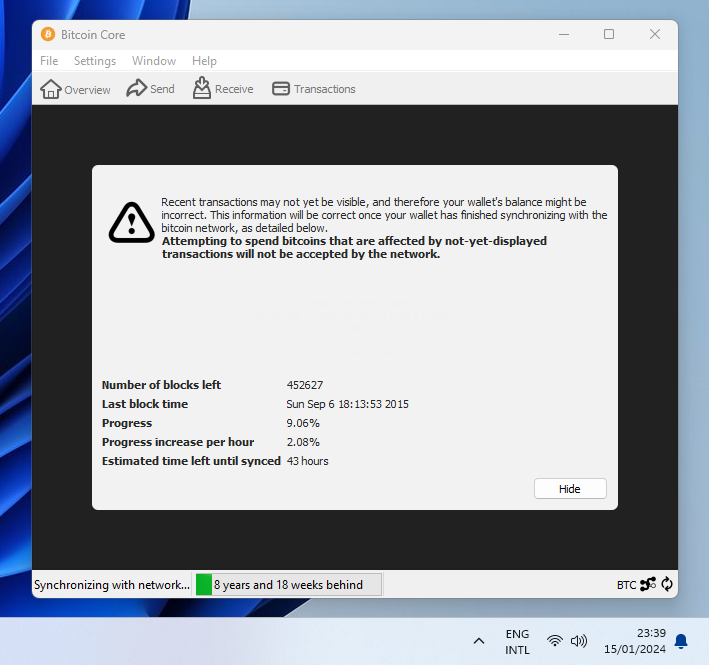Click the 'Number of blocks left' label
709x665 pixels.
point(161,385)
